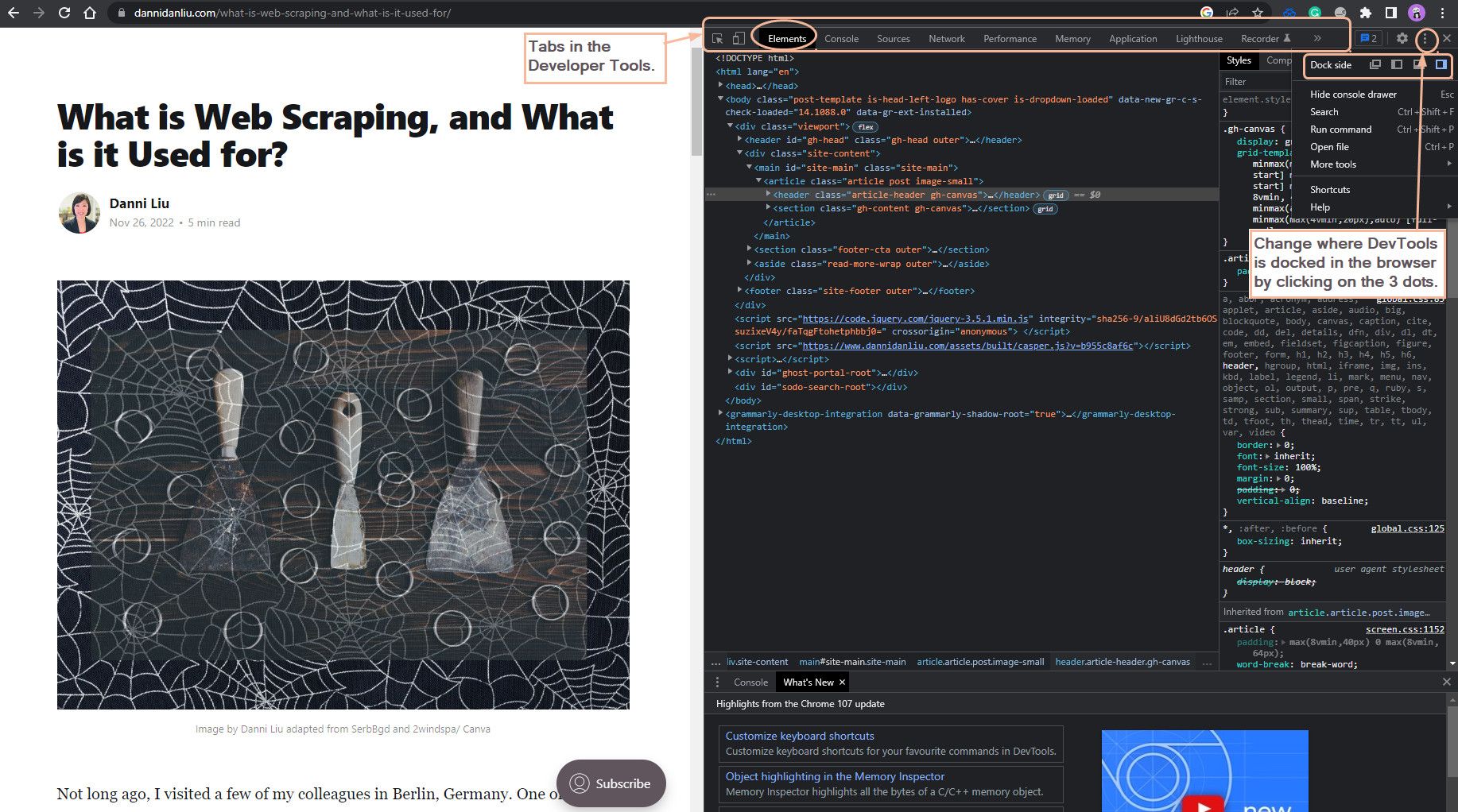This screenshot has width=1458, height=812.
Task: Click the Subscribe button
Action: coord(611,783)
